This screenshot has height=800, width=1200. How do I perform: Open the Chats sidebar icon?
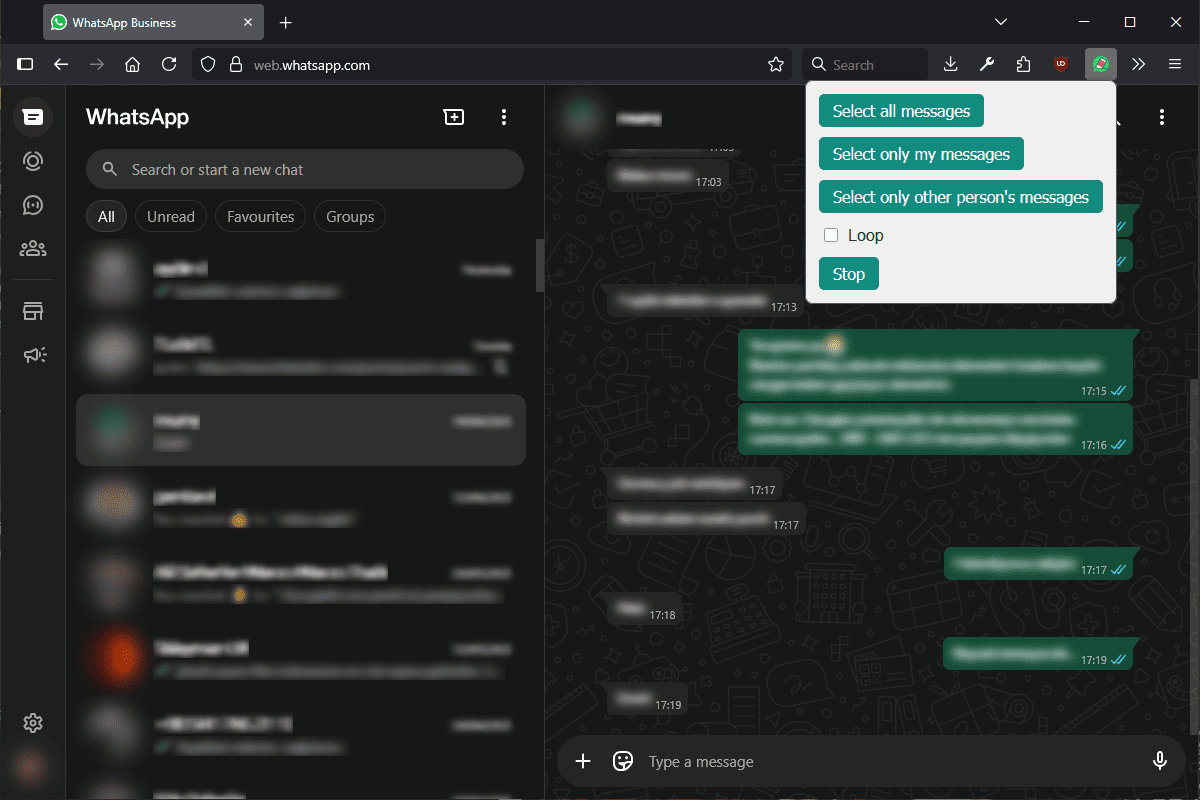coord(33,117)
